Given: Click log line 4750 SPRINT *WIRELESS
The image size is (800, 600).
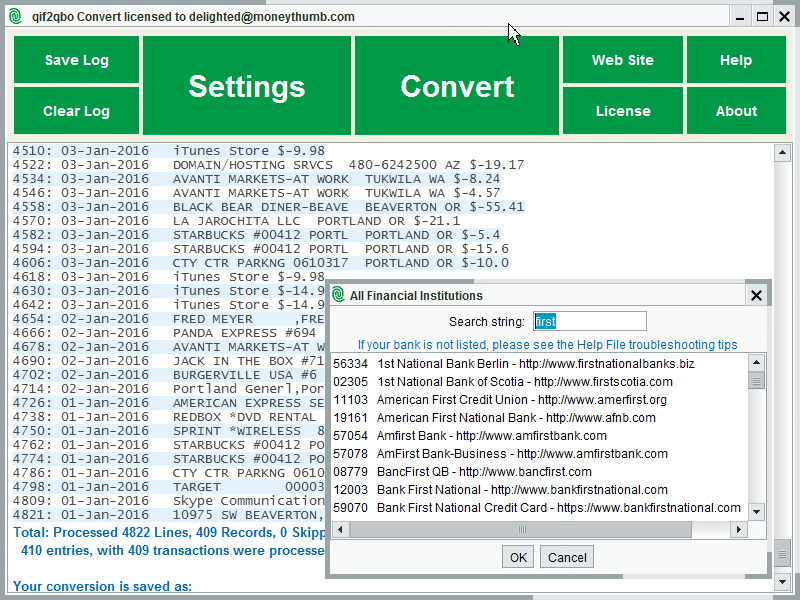Looking at the screenshot, I should [x=168, y=431].
